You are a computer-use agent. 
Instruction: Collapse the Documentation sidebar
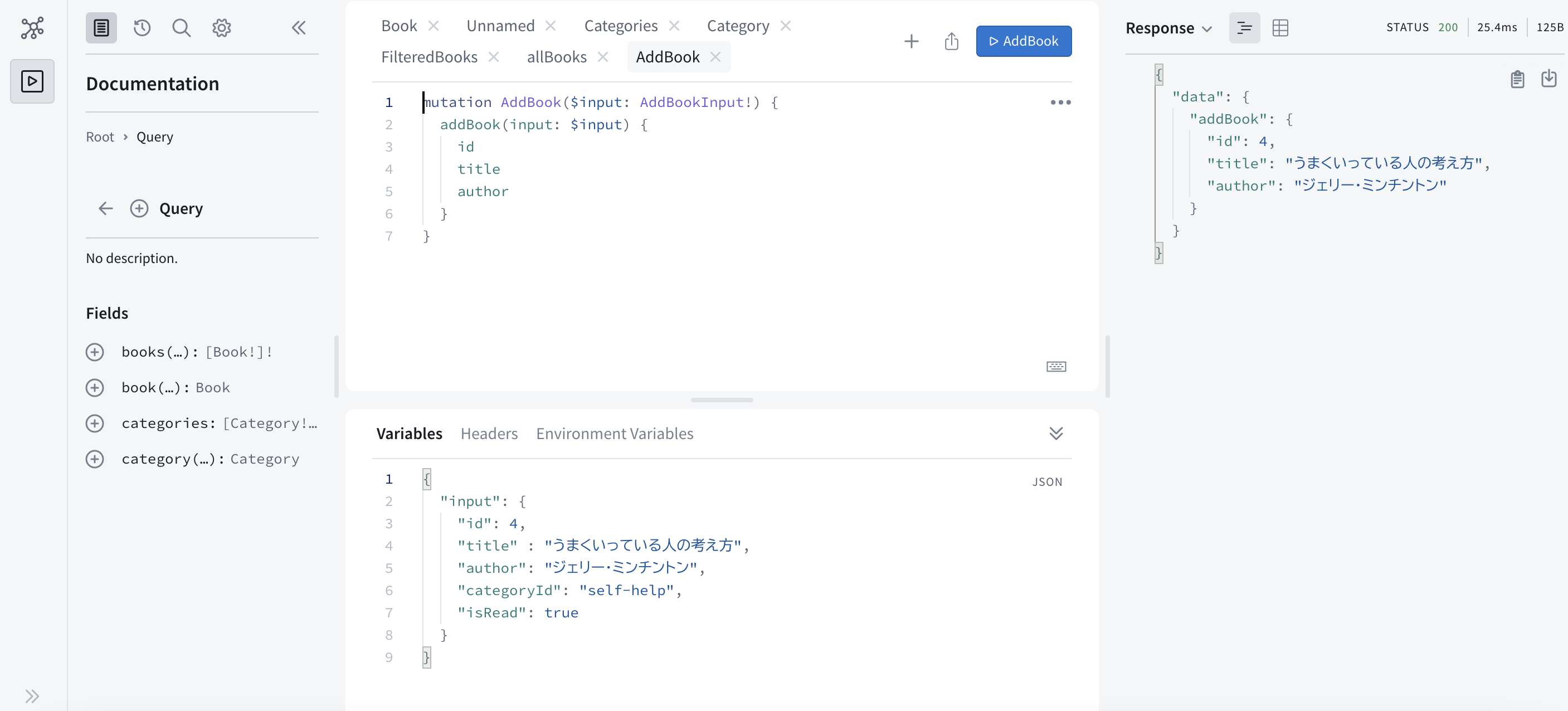coord(299,28)
